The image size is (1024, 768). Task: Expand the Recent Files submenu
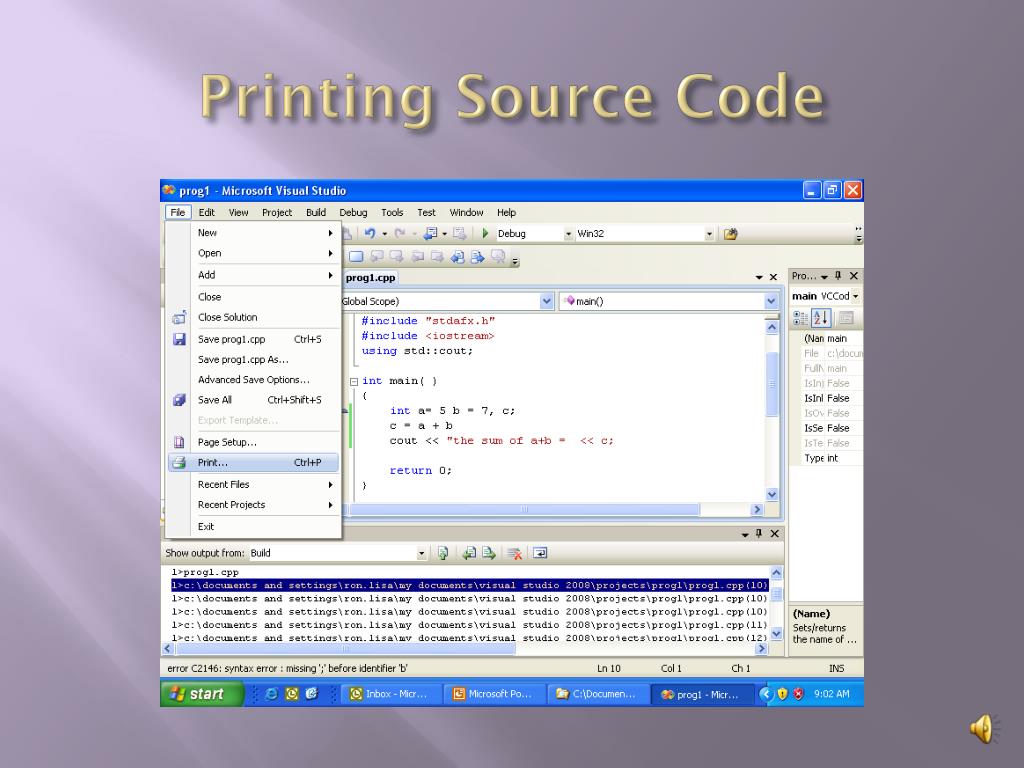click(253, 485)
